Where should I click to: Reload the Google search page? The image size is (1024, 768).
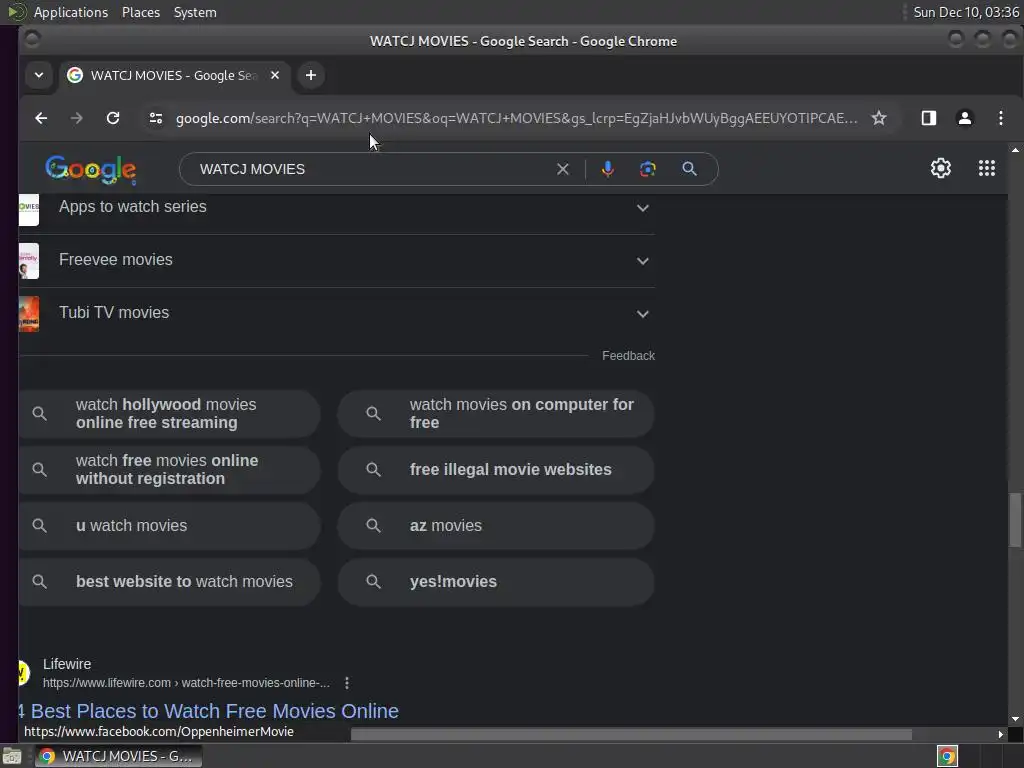pos(113,118)
